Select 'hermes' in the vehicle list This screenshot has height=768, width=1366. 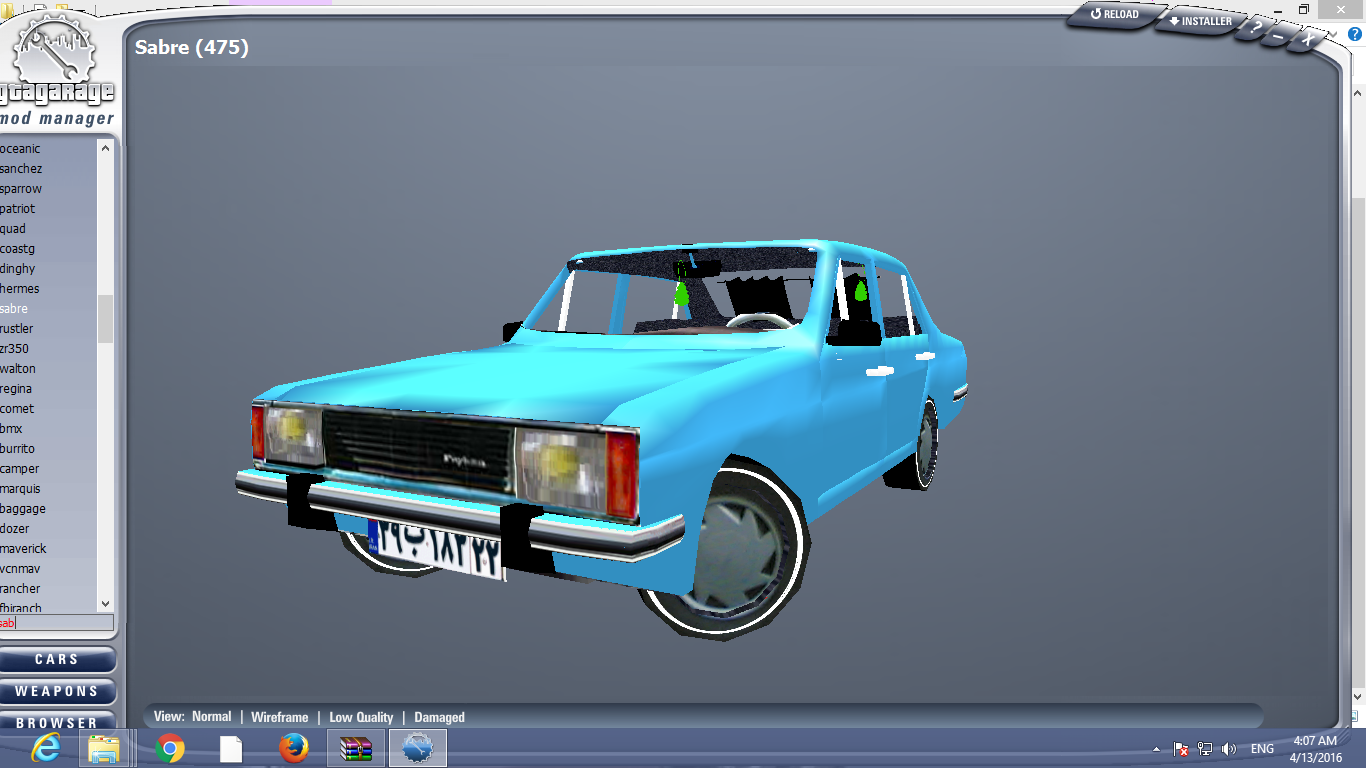pyautogui.click(x=20, y=289)
